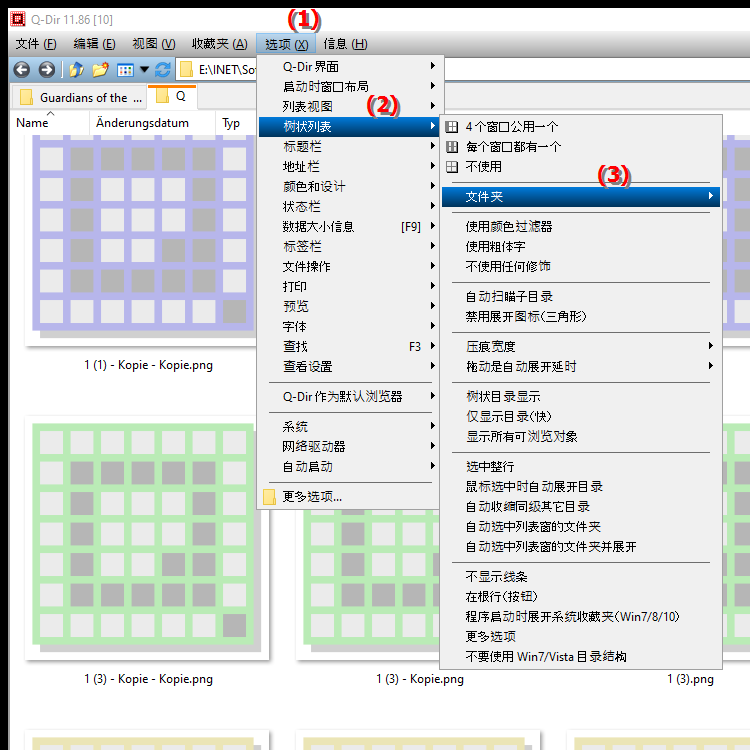Select 仅显示目录(快) mode
The height and width of the screenshot is (750, 750).
click(581, 417)
